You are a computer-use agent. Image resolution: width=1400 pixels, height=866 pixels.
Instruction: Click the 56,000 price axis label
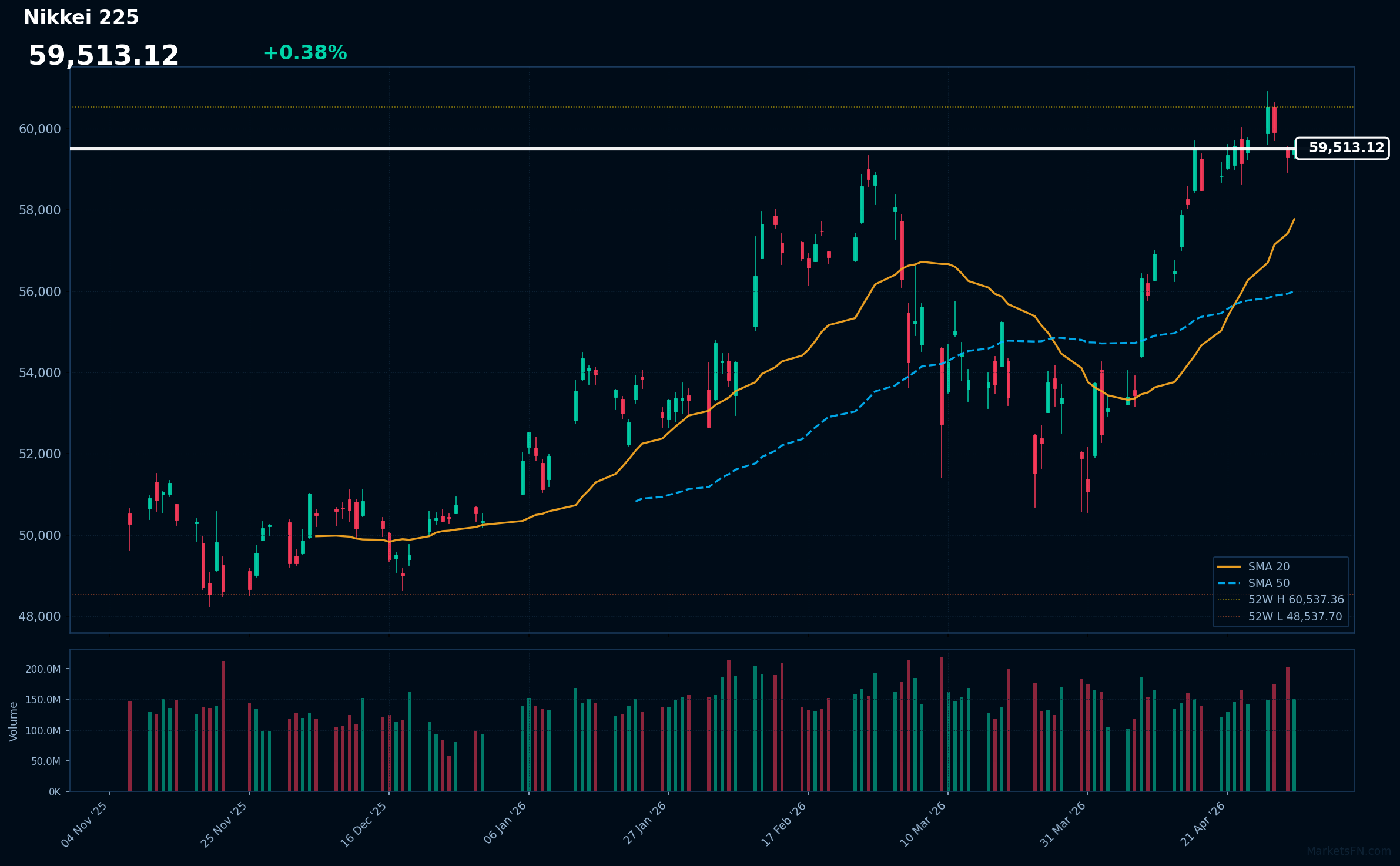[39, 292]
